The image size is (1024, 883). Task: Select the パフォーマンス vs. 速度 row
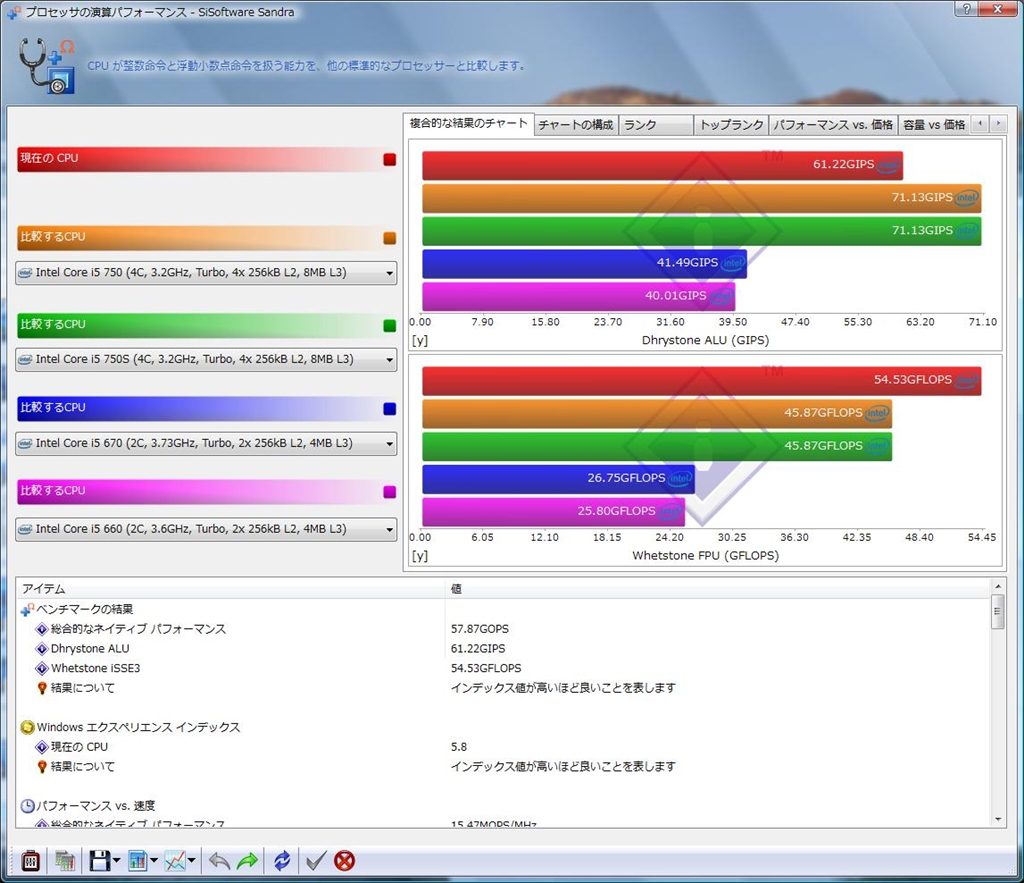[x=503, y=805]
